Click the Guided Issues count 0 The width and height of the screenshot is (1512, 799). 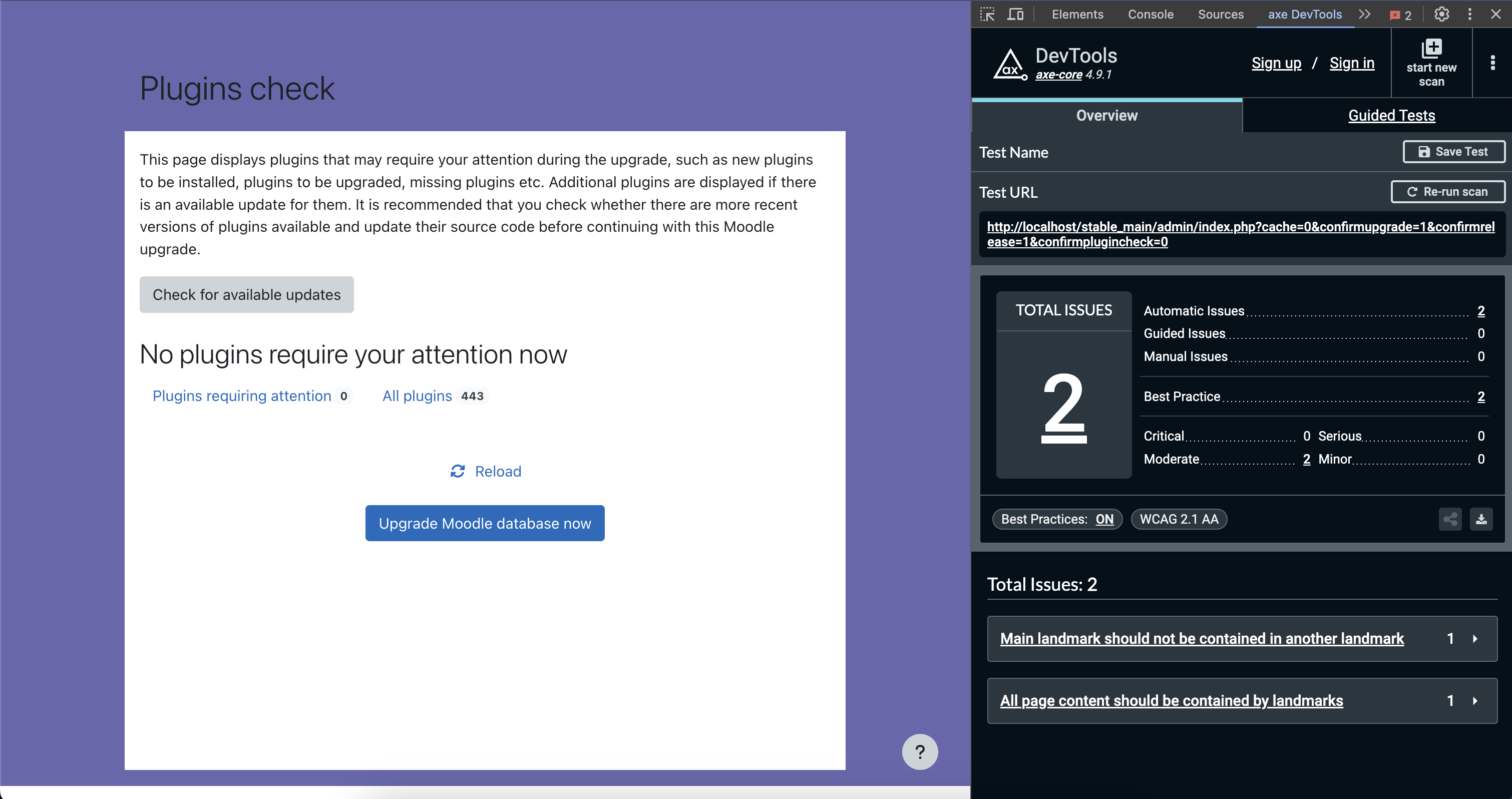coord(1481,333)
